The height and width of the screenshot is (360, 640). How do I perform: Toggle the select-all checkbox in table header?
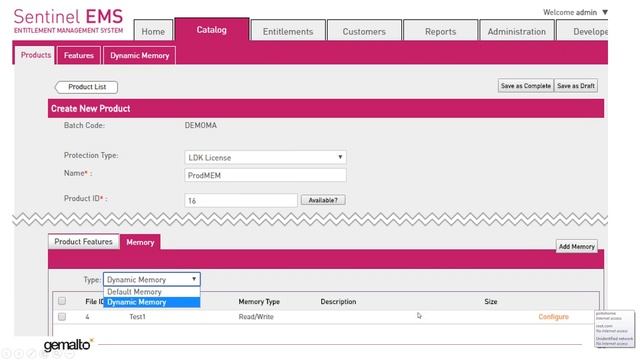(62, 301)
